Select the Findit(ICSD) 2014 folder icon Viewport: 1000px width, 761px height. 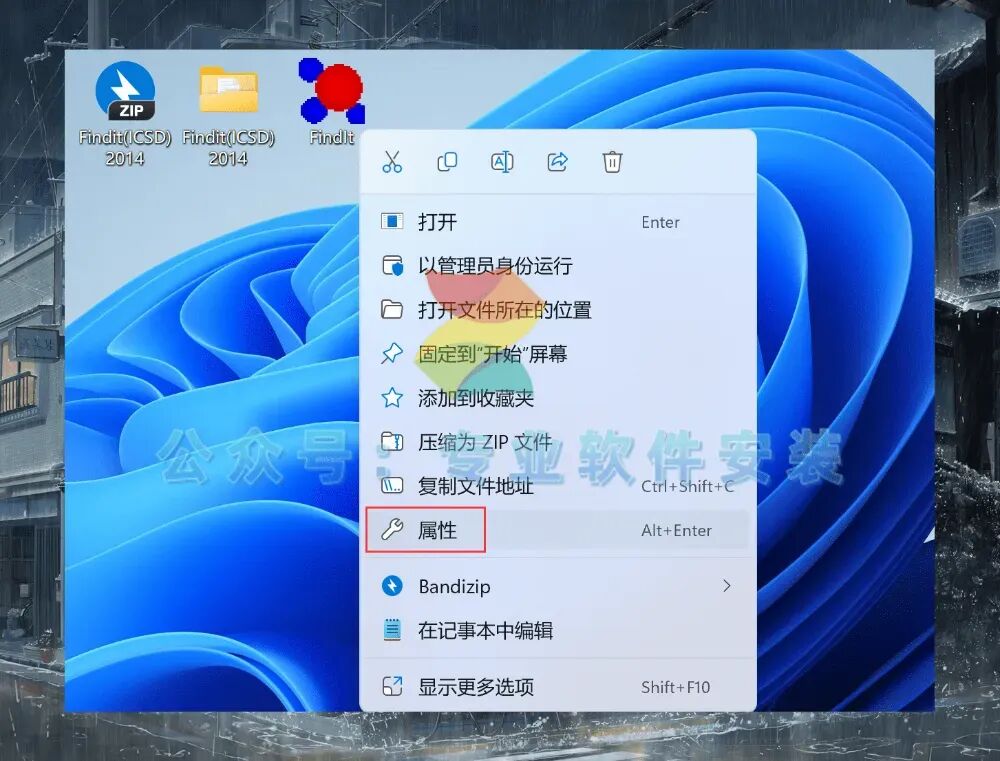[228, 91]
